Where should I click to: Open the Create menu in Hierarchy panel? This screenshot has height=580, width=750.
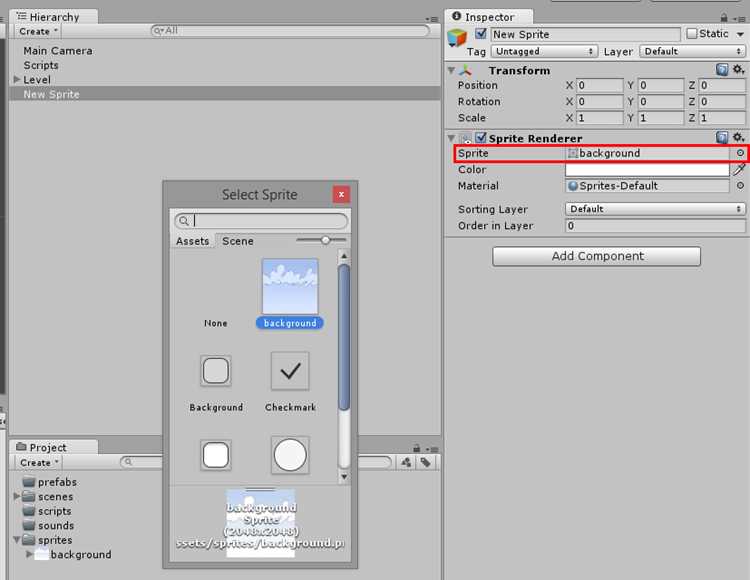38,32
